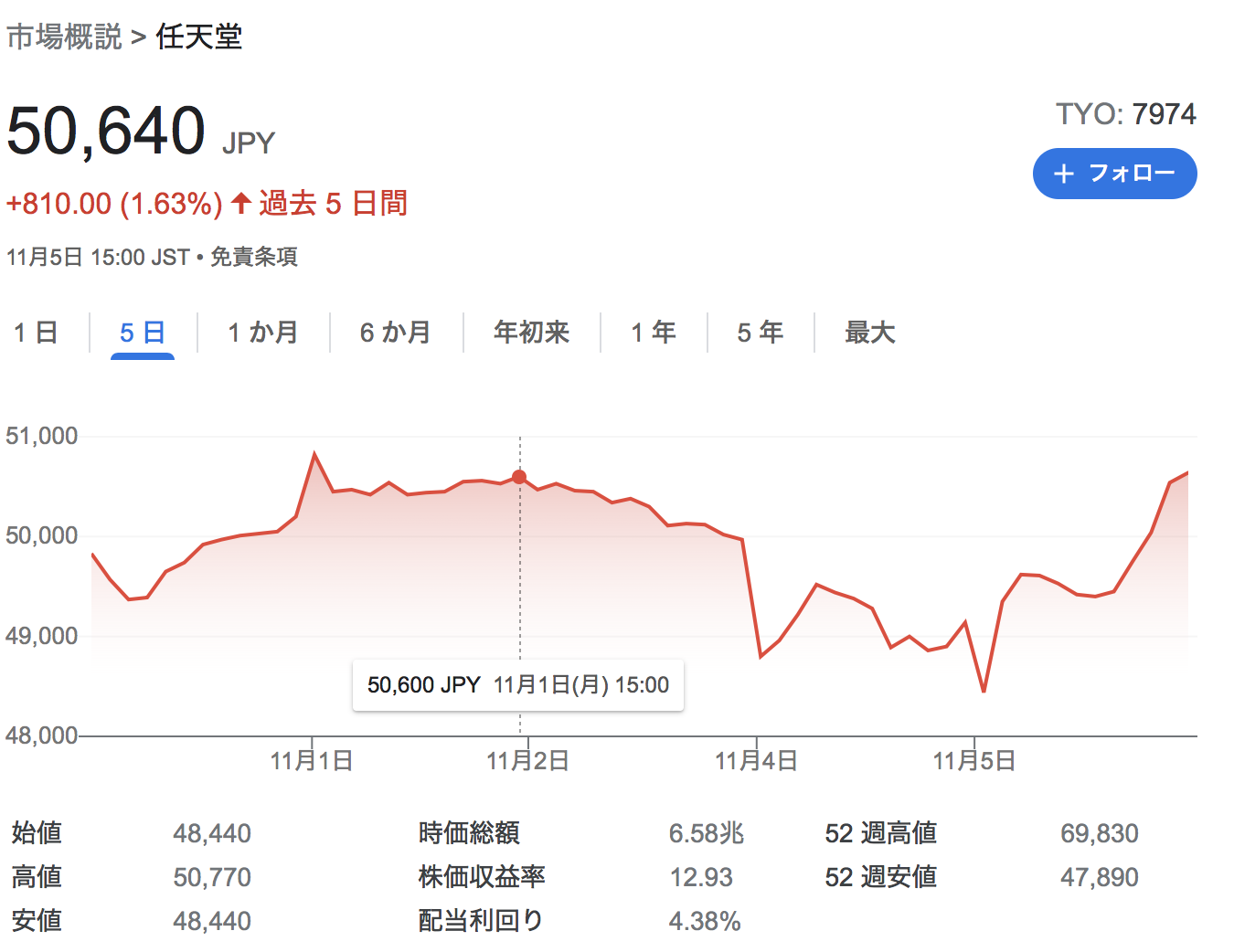This screenshot has height=952, width=1234.
Task: Switch to the 1 年 range tab
Action: pos(654,333)
